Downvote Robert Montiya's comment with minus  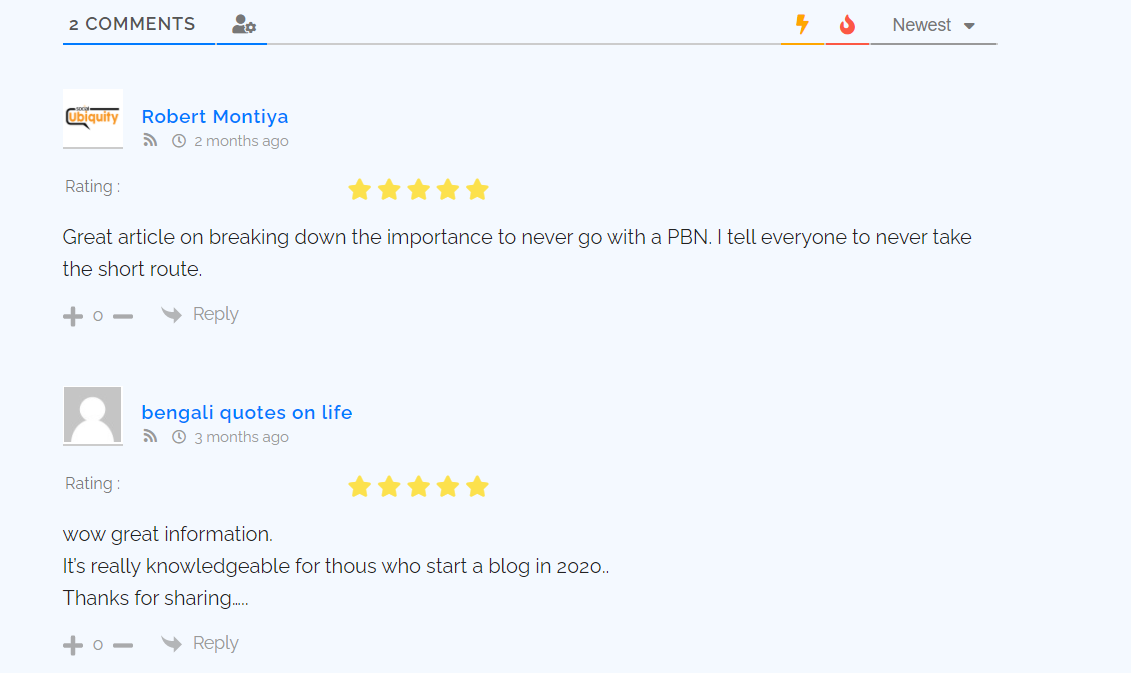123,316
